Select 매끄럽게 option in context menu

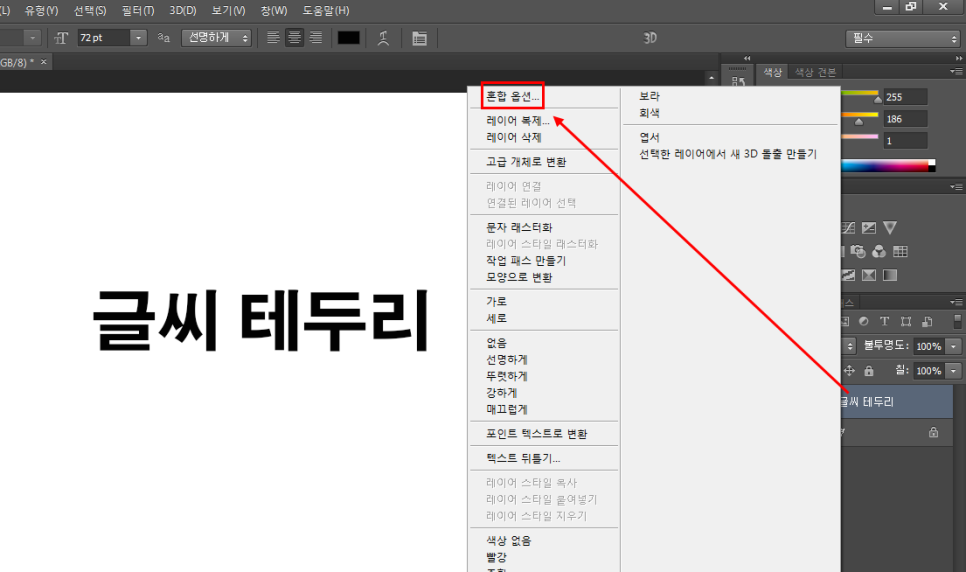click(507, 409)
